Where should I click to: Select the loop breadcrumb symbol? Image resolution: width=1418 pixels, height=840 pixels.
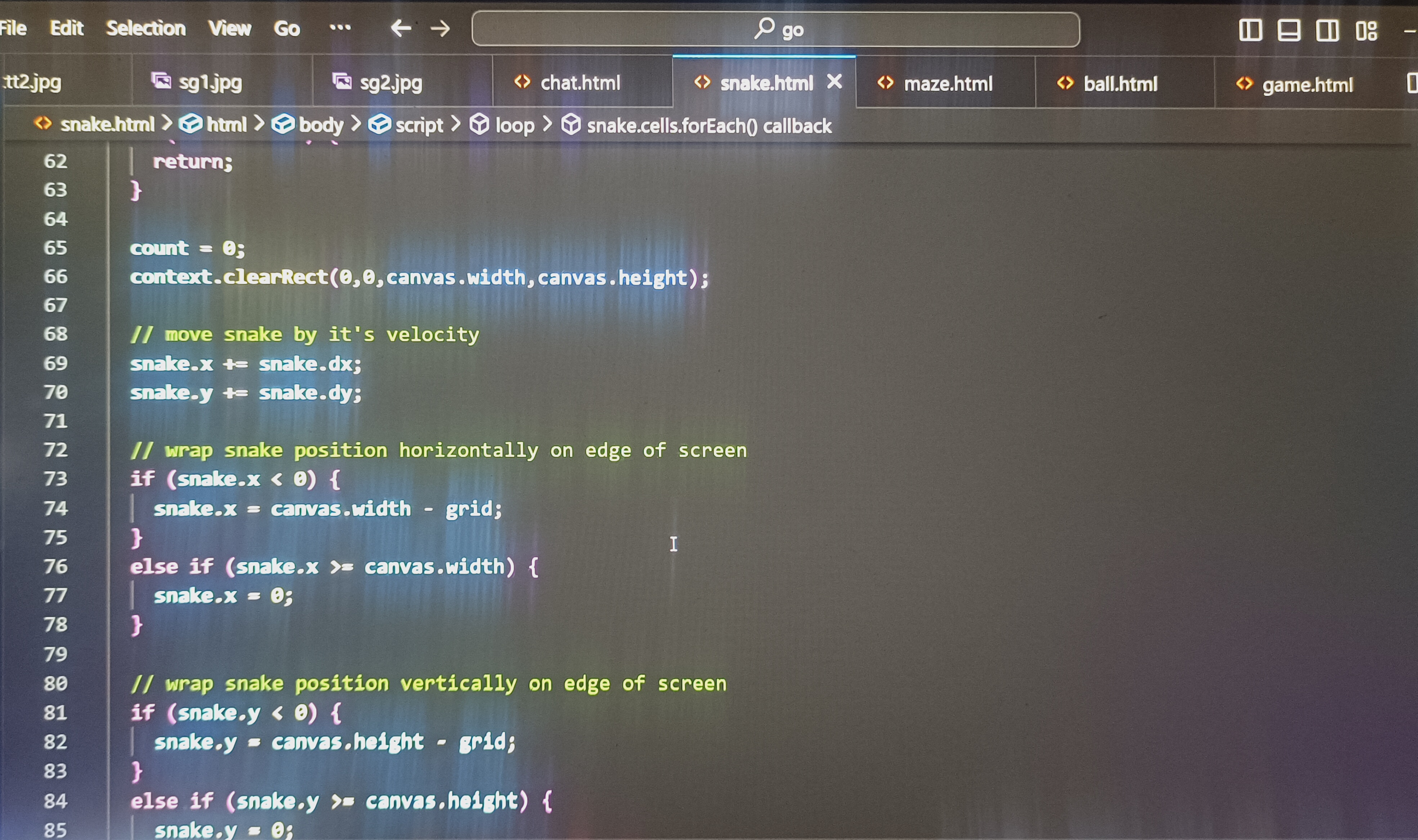click(514, 125)
